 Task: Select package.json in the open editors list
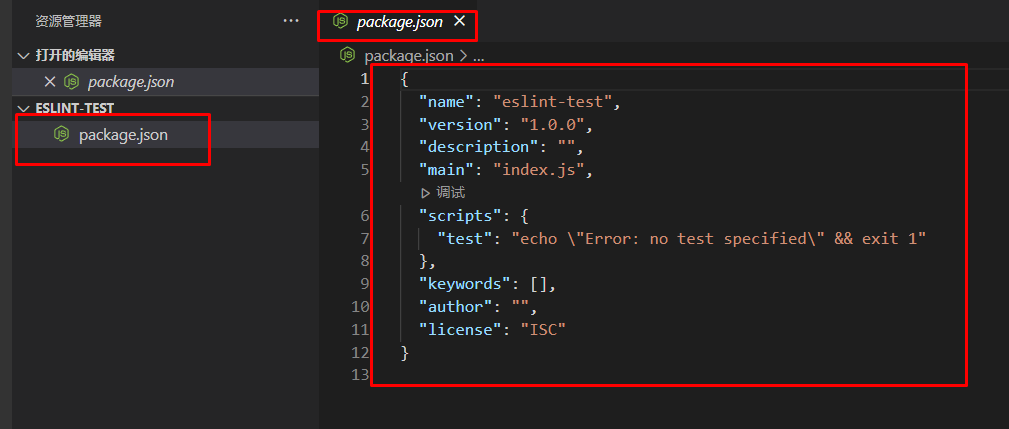(131, 82)
